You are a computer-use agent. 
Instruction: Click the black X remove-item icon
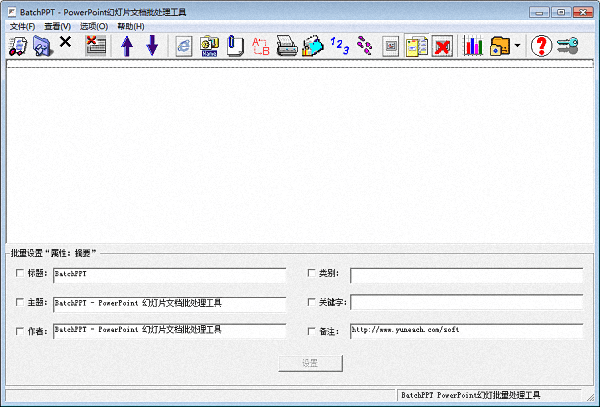pyautogui.click(x=65, y=41)
